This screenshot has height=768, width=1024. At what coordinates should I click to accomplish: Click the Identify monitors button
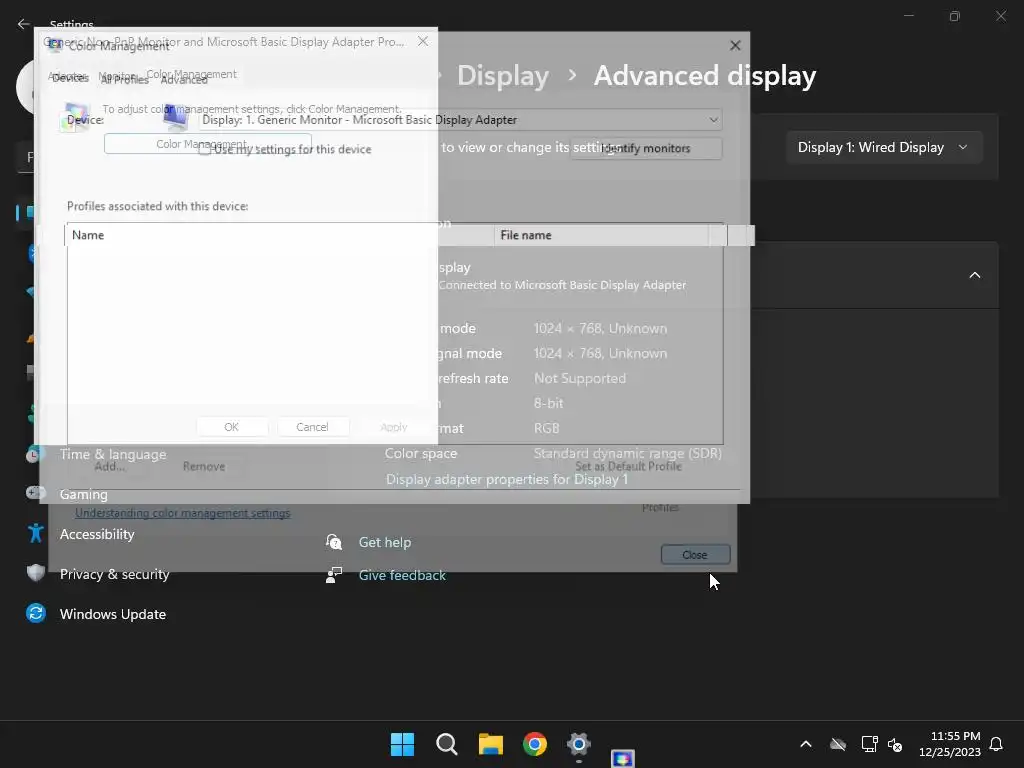(647, 148)
